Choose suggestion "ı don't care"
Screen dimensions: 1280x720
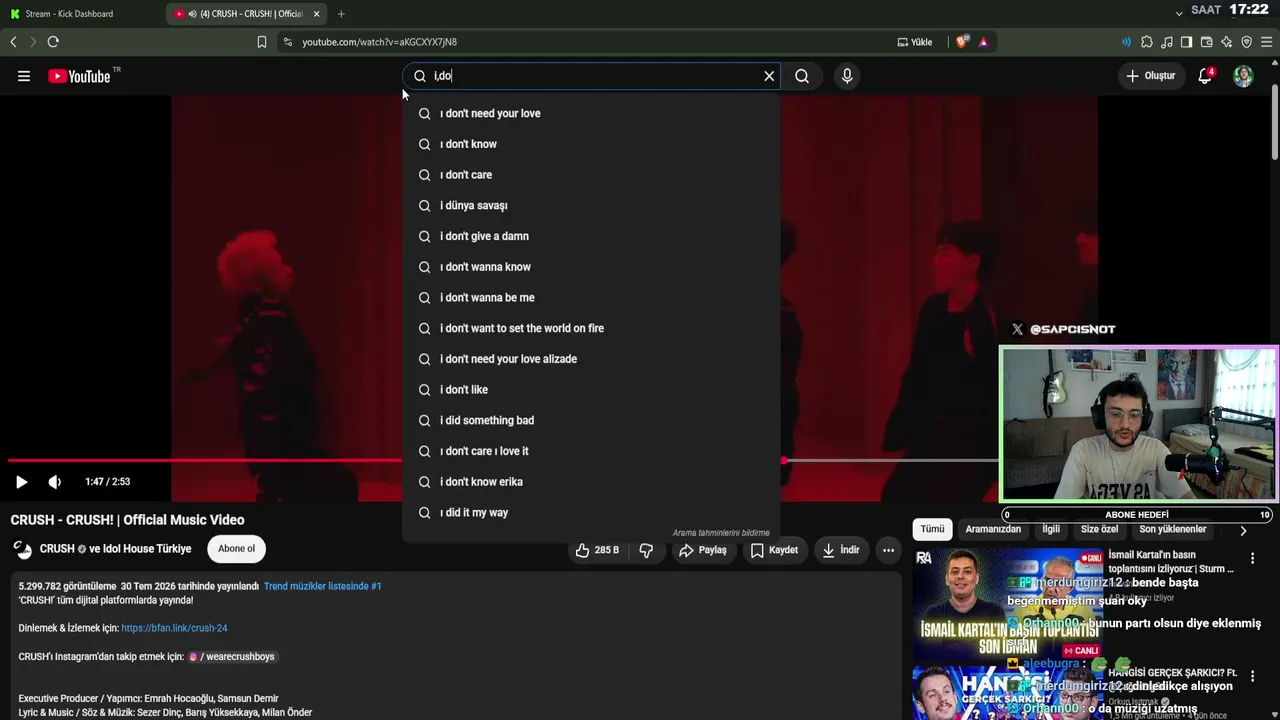point(591,175)
